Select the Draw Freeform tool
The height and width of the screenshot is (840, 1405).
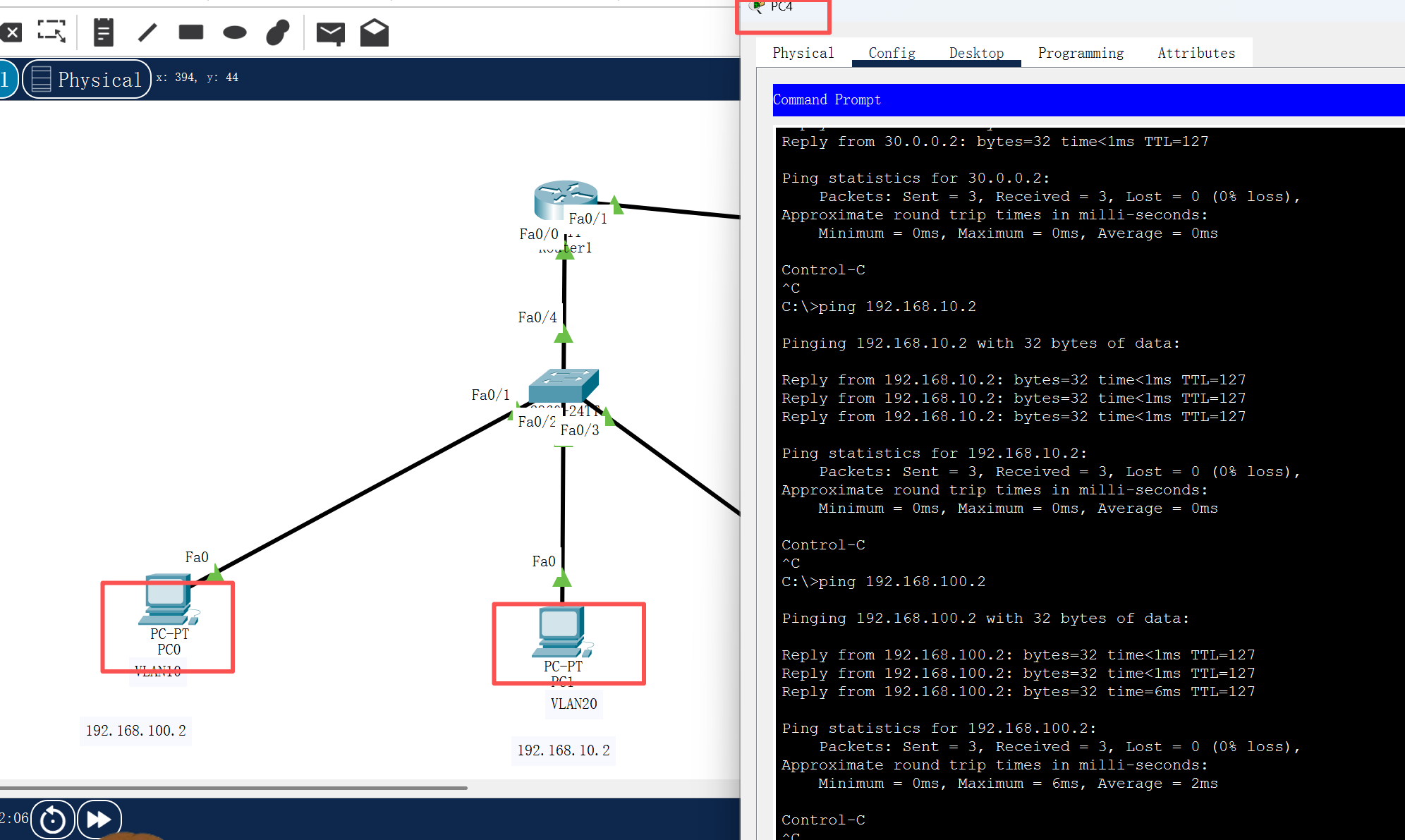point(278,32)
